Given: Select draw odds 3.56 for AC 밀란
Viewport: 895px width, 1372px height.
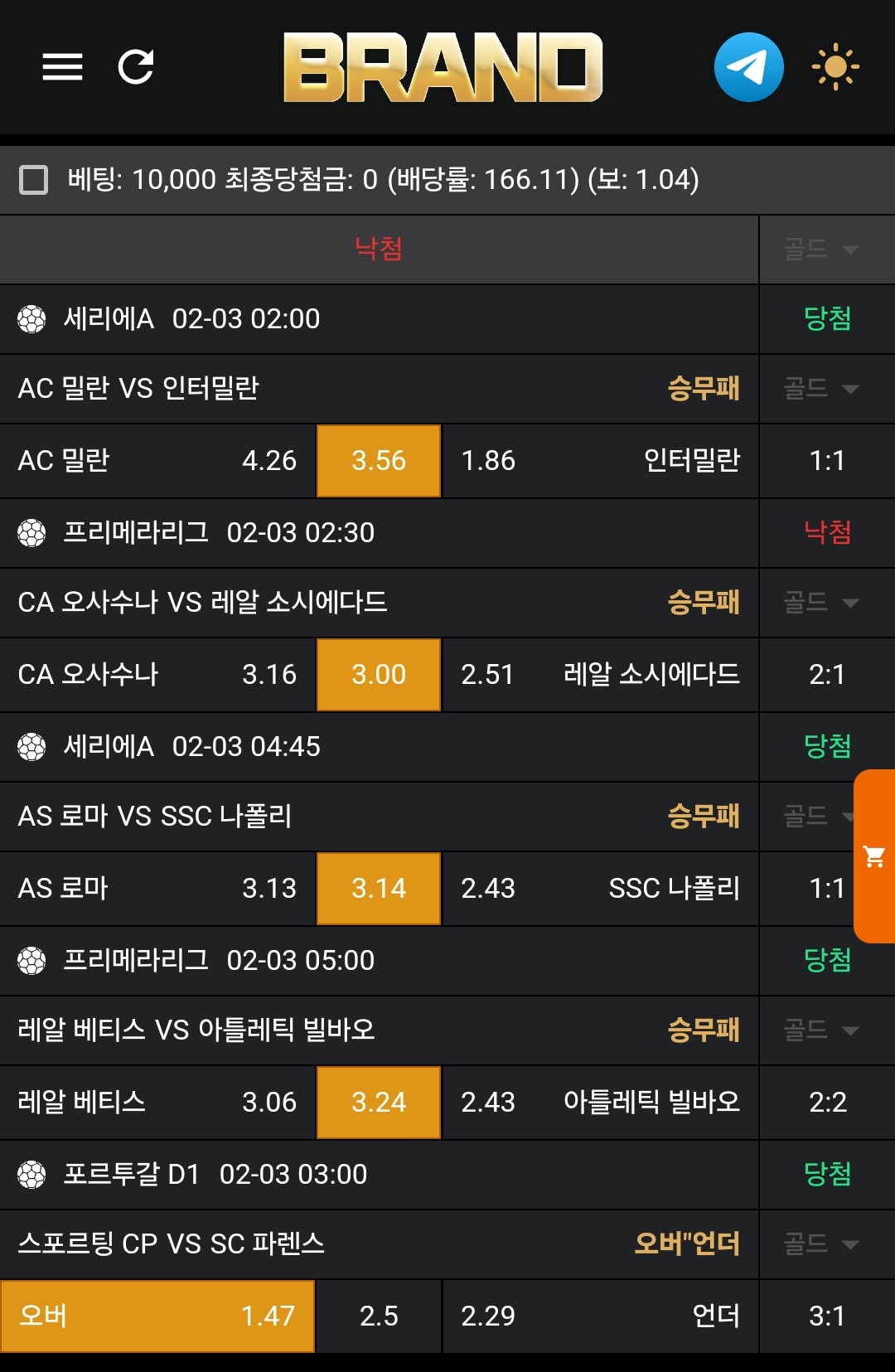Looking at the screenshot, I should click(x=379, y=461).
